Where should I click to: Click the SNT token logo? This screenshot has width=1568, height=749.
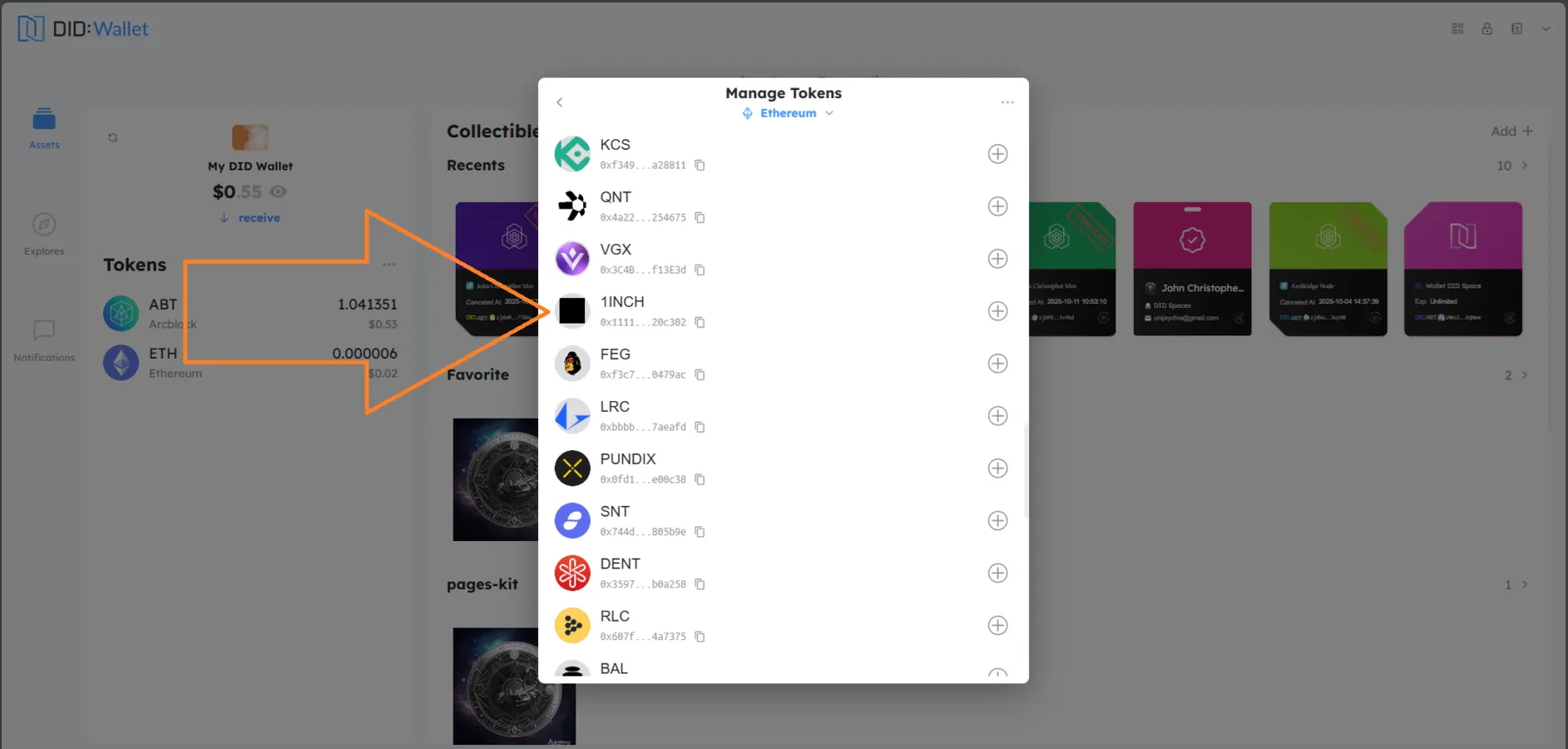572,521
